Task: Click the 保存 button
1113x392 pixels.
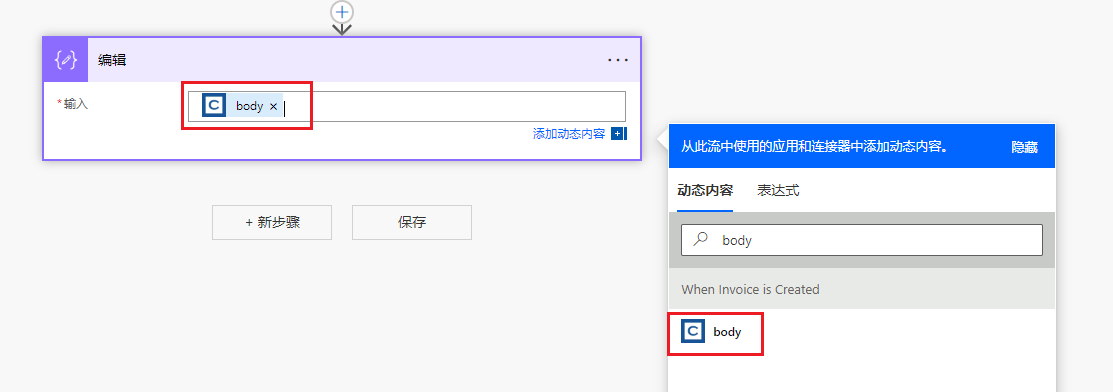Action: [412, 222]
